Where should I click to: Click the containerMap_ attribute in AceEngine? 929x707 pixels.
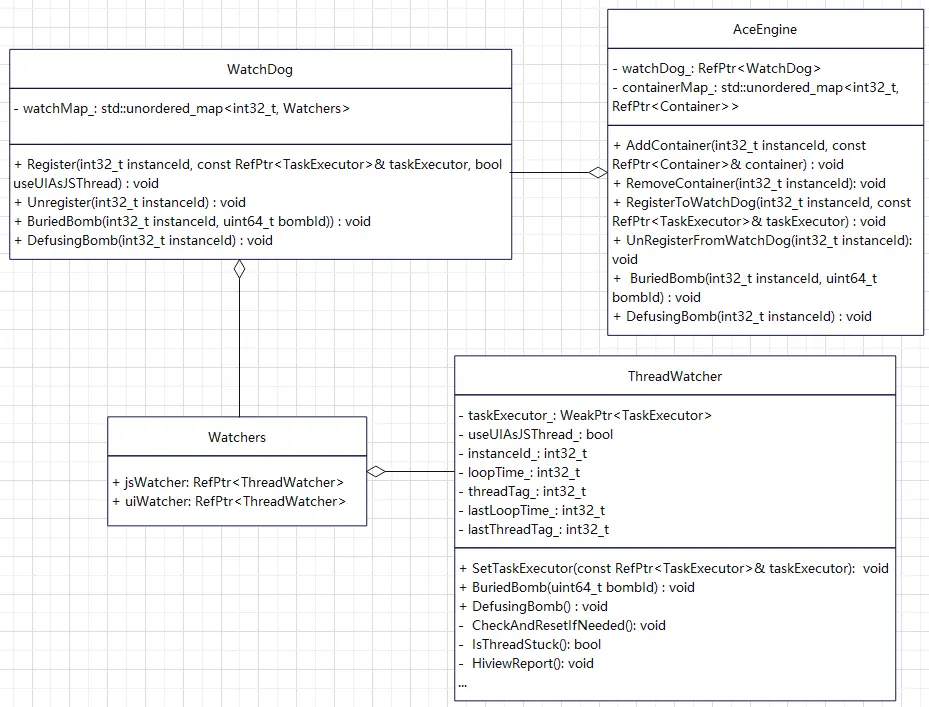coord(755,97)
